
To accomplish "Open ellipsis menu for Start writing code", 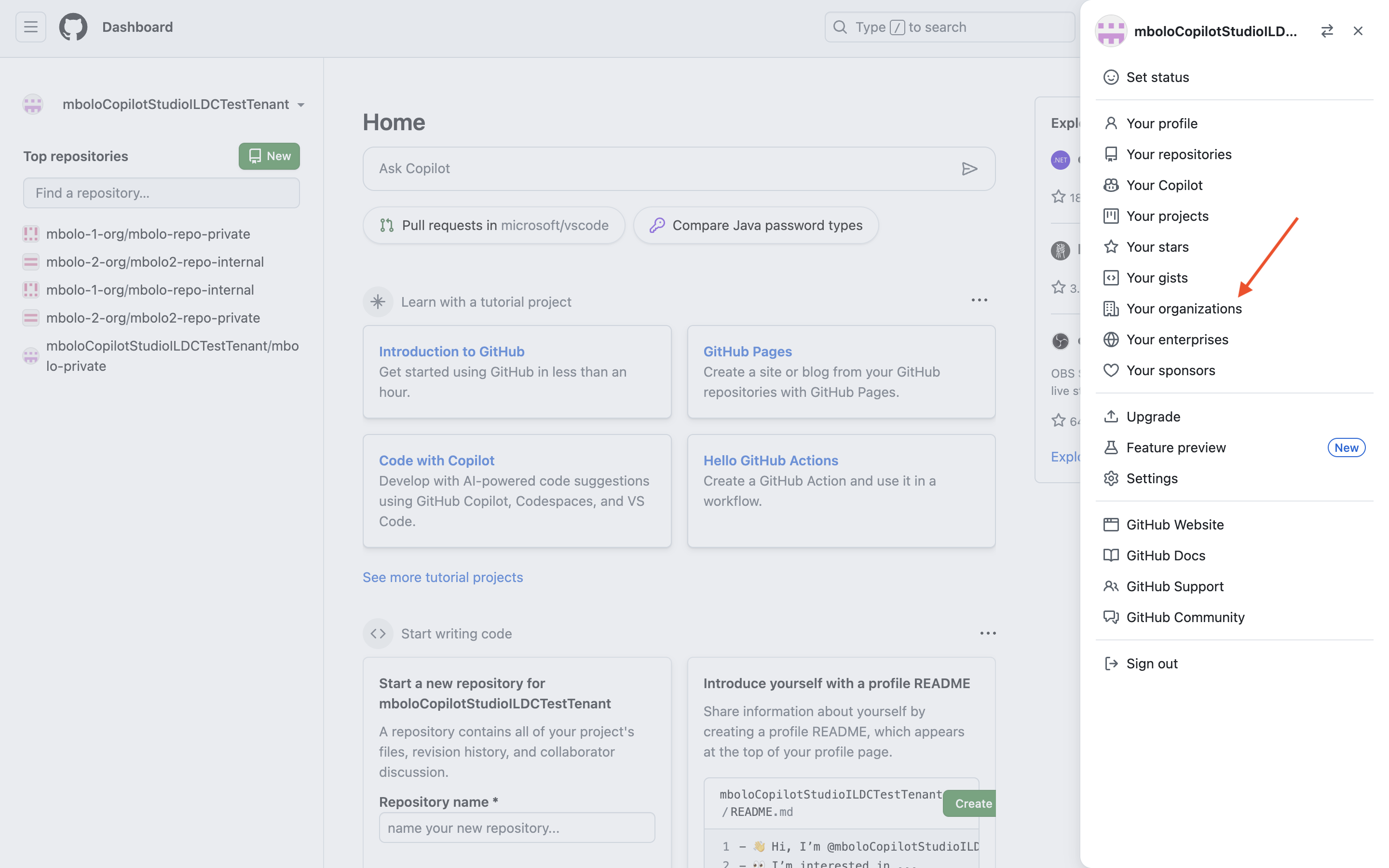I will [x=987, y=633].
